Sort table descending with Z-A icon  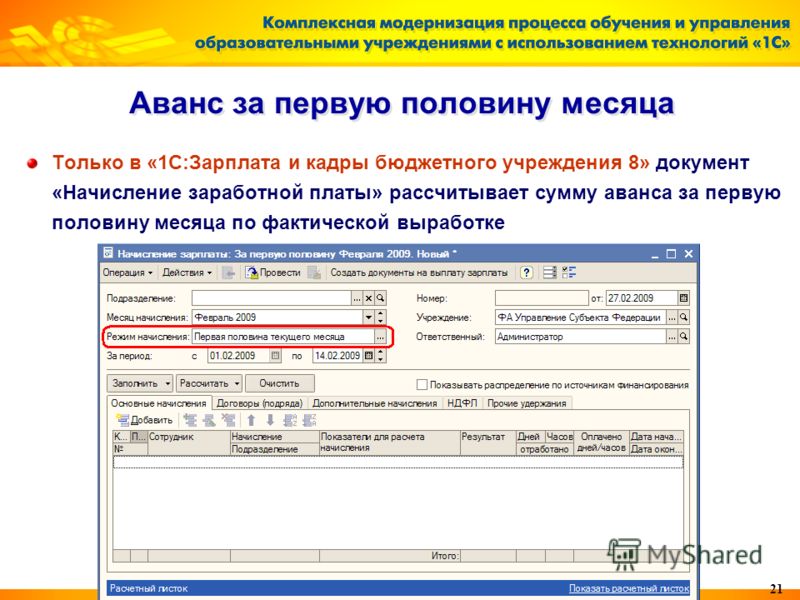pyautogui.click(x=309, y=420)
